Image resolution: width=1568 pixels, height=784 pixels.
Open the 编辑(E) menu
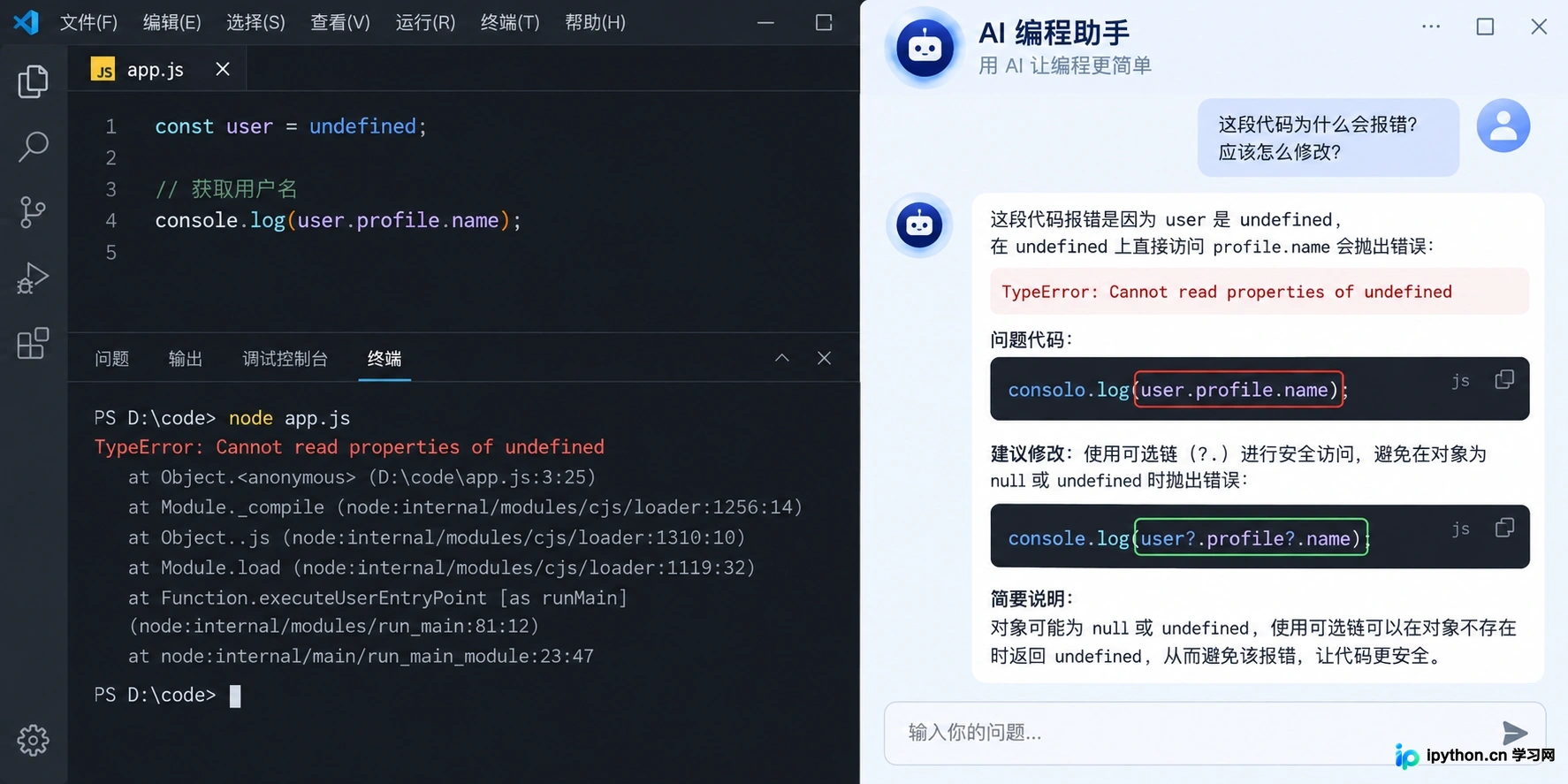point(172,22)
